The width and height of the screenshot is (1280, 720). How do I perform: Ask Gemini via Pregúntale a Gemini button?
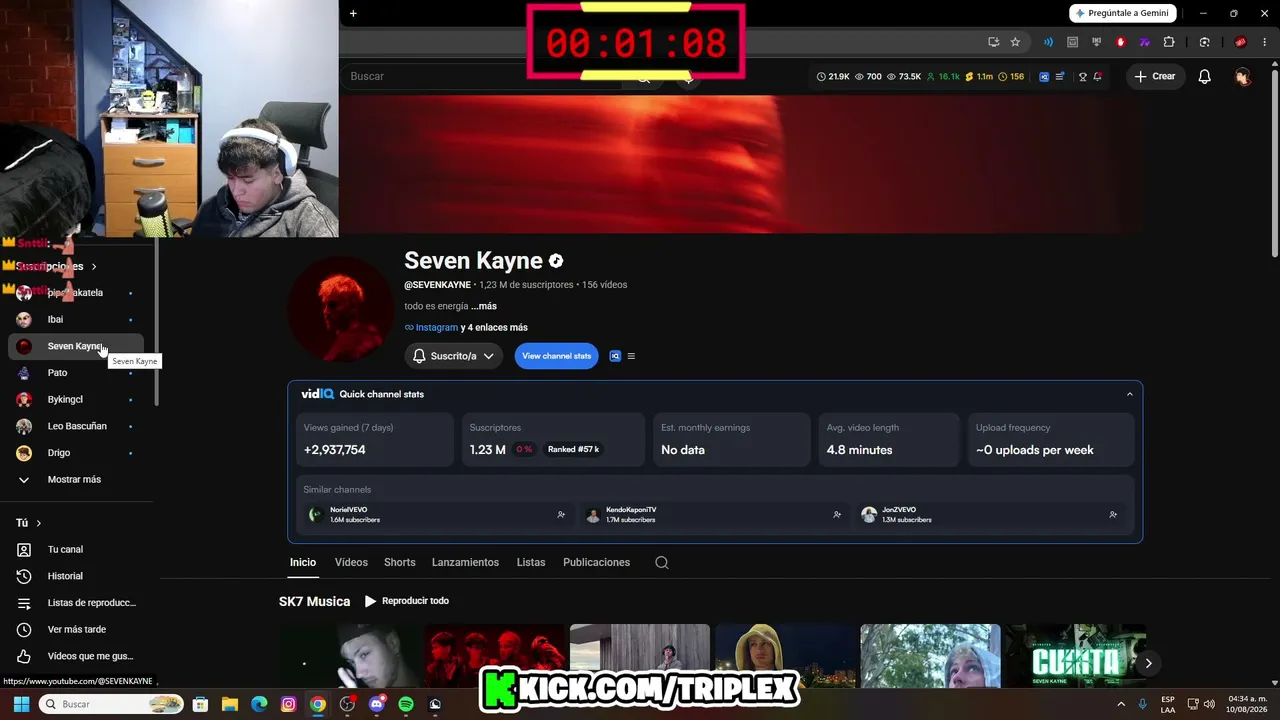tap(1123, 13)
